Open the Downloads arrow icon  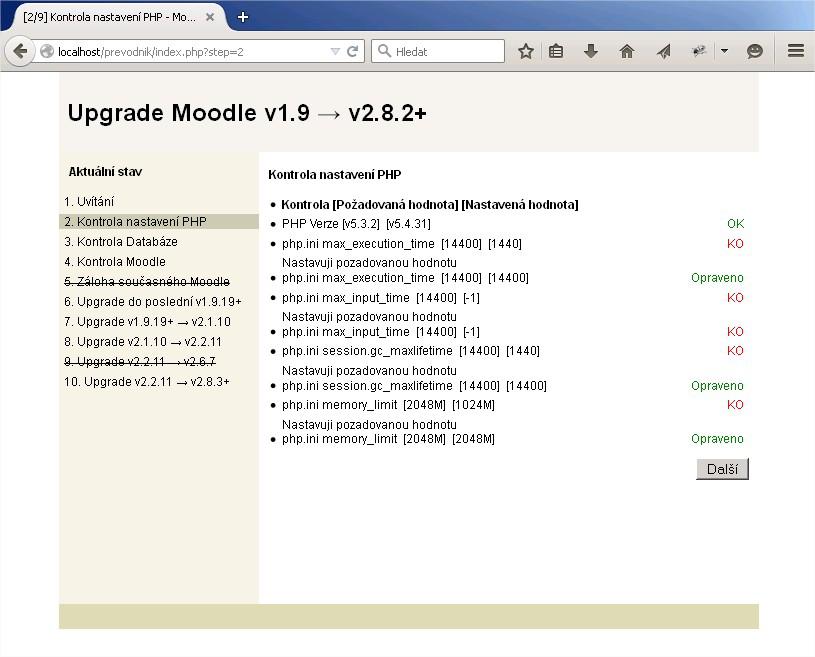pyautogui.click(x=591, y=51)
